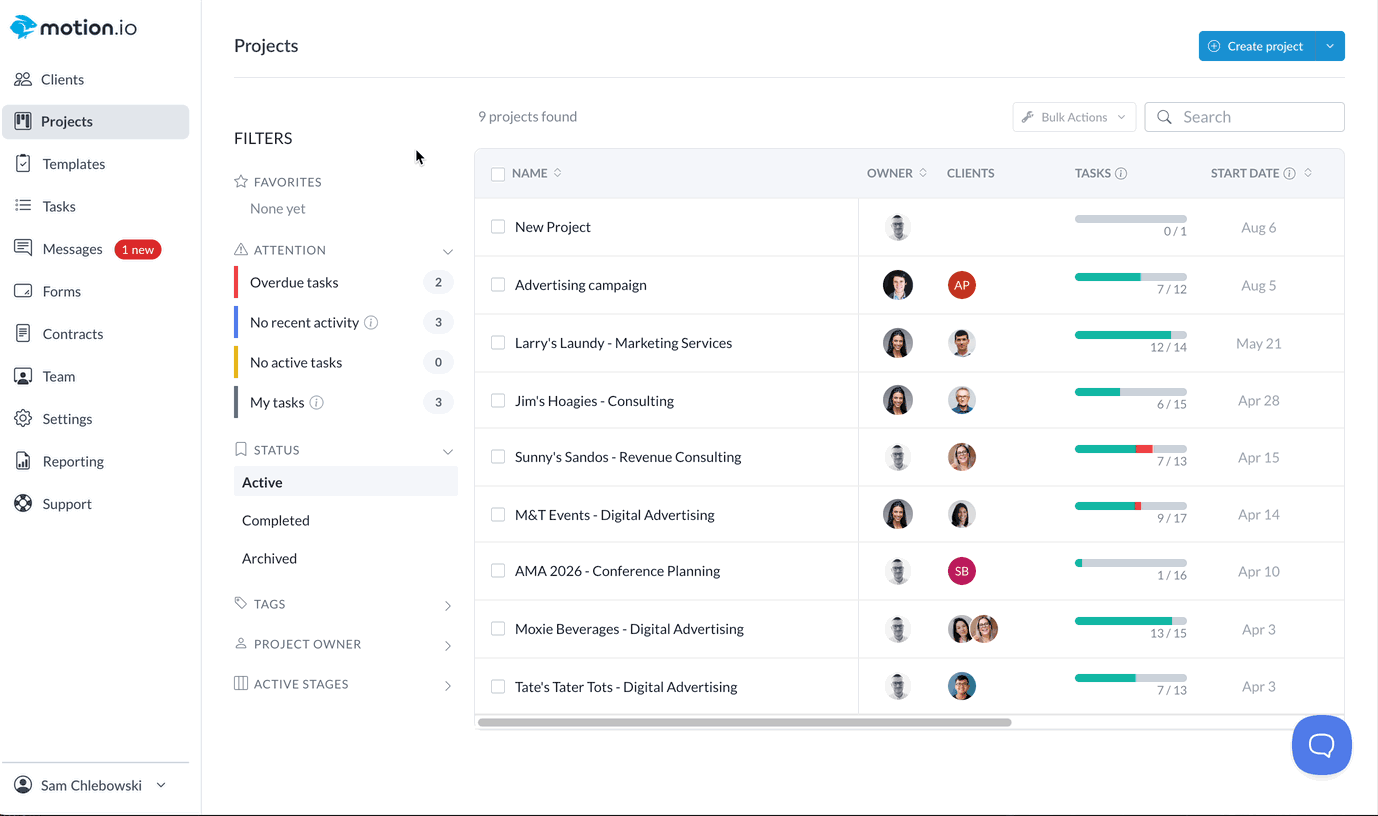The height and width of the screenshot is (816, 1378).
Task: Check the select-all checkbox in table header
Action: tap(498, 174)
